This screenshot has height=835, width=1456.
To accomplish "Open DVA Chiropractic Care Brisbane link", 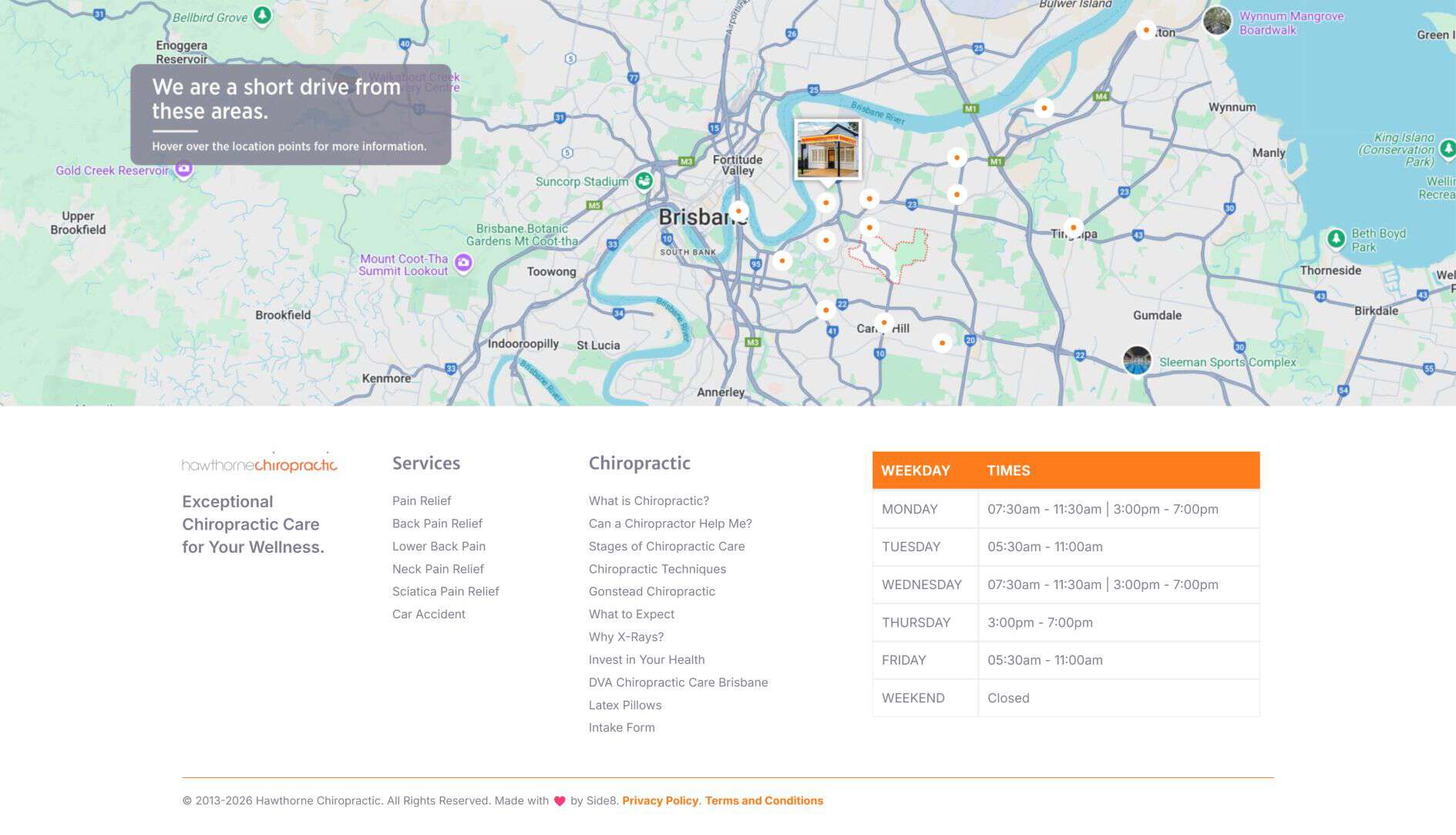I will click(678, 682).
